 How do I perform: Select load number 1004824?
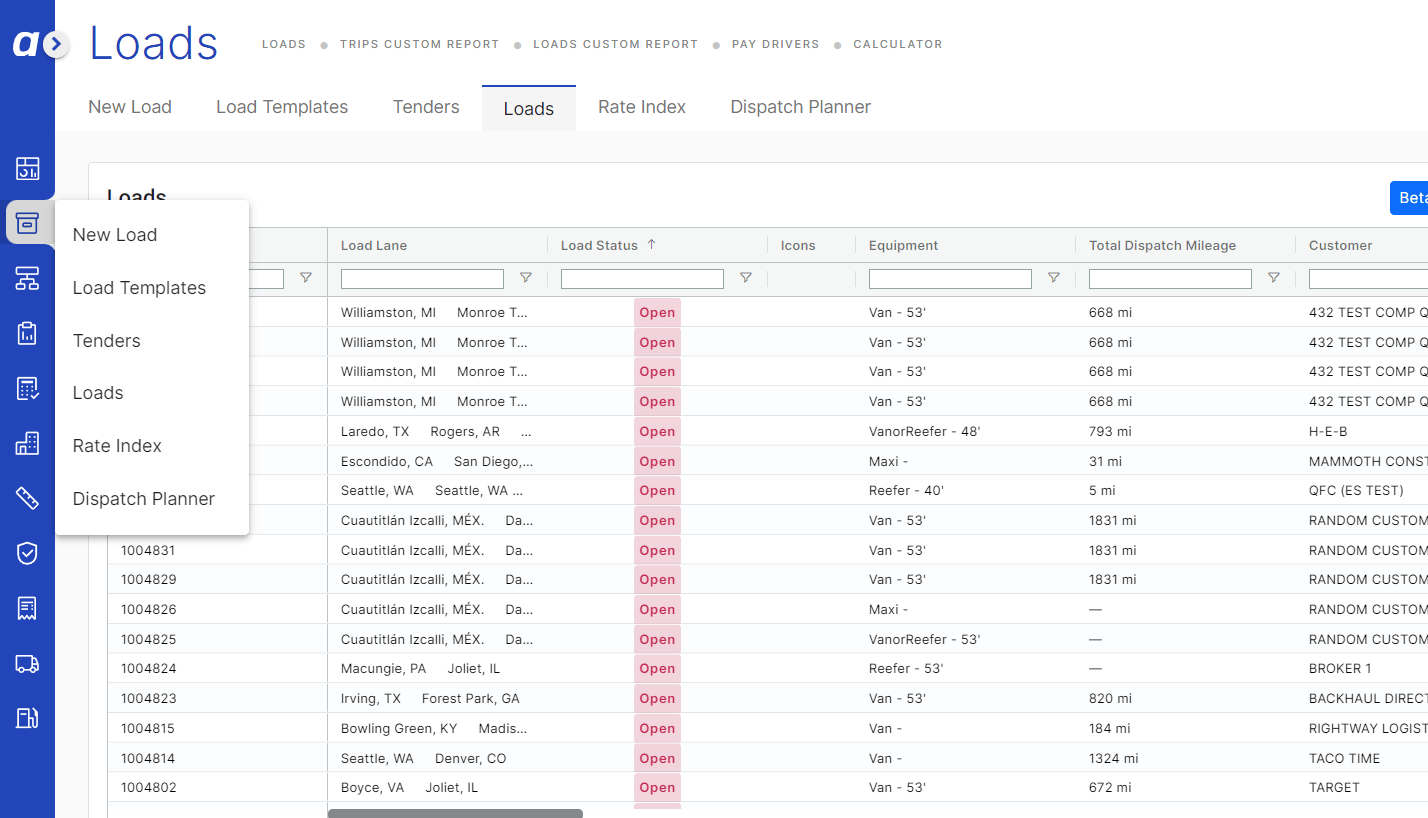click(x=149, y=668)
